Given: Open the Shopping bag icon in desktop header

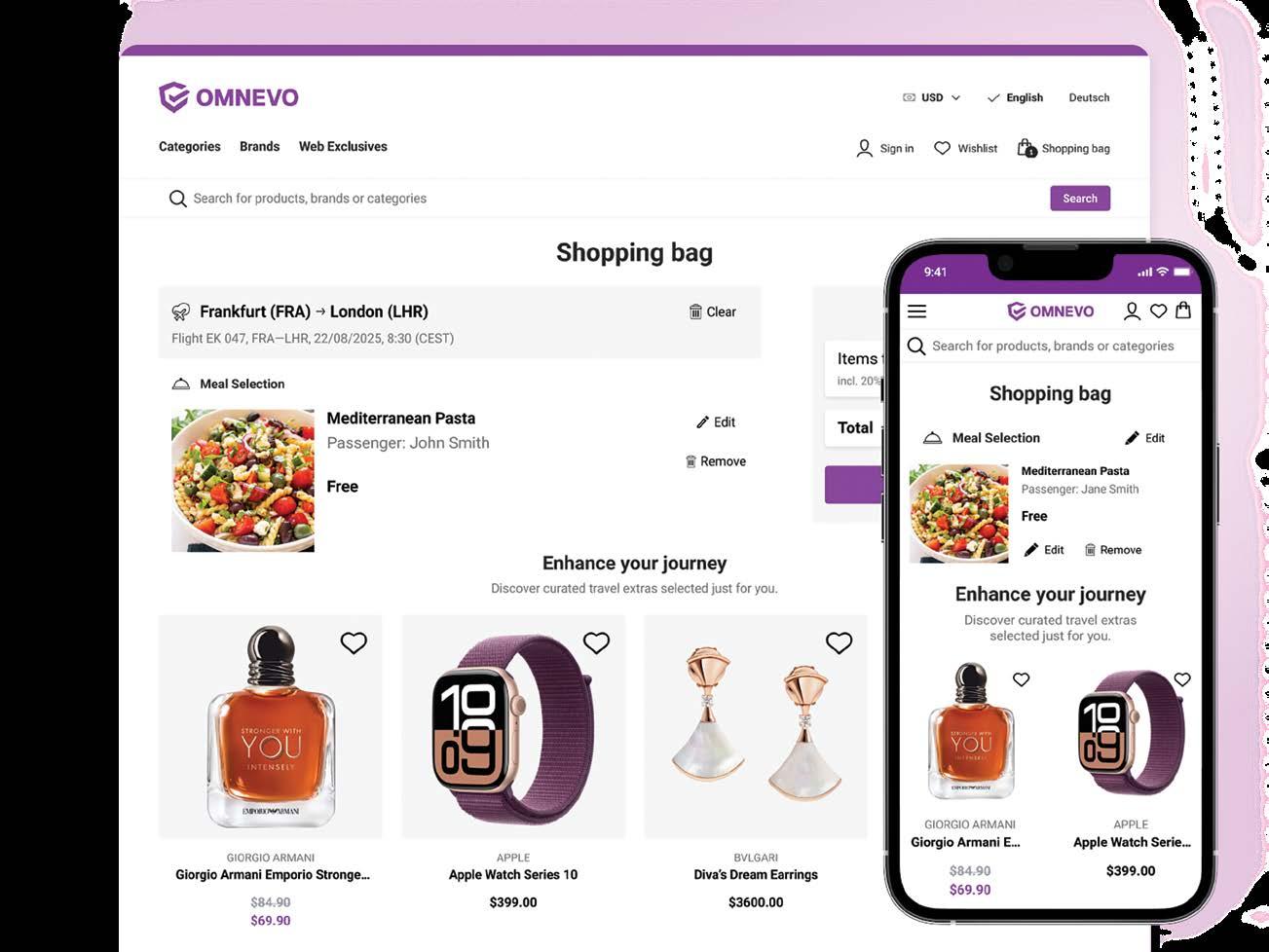Looking at the screenshot, I should 1026,148.
